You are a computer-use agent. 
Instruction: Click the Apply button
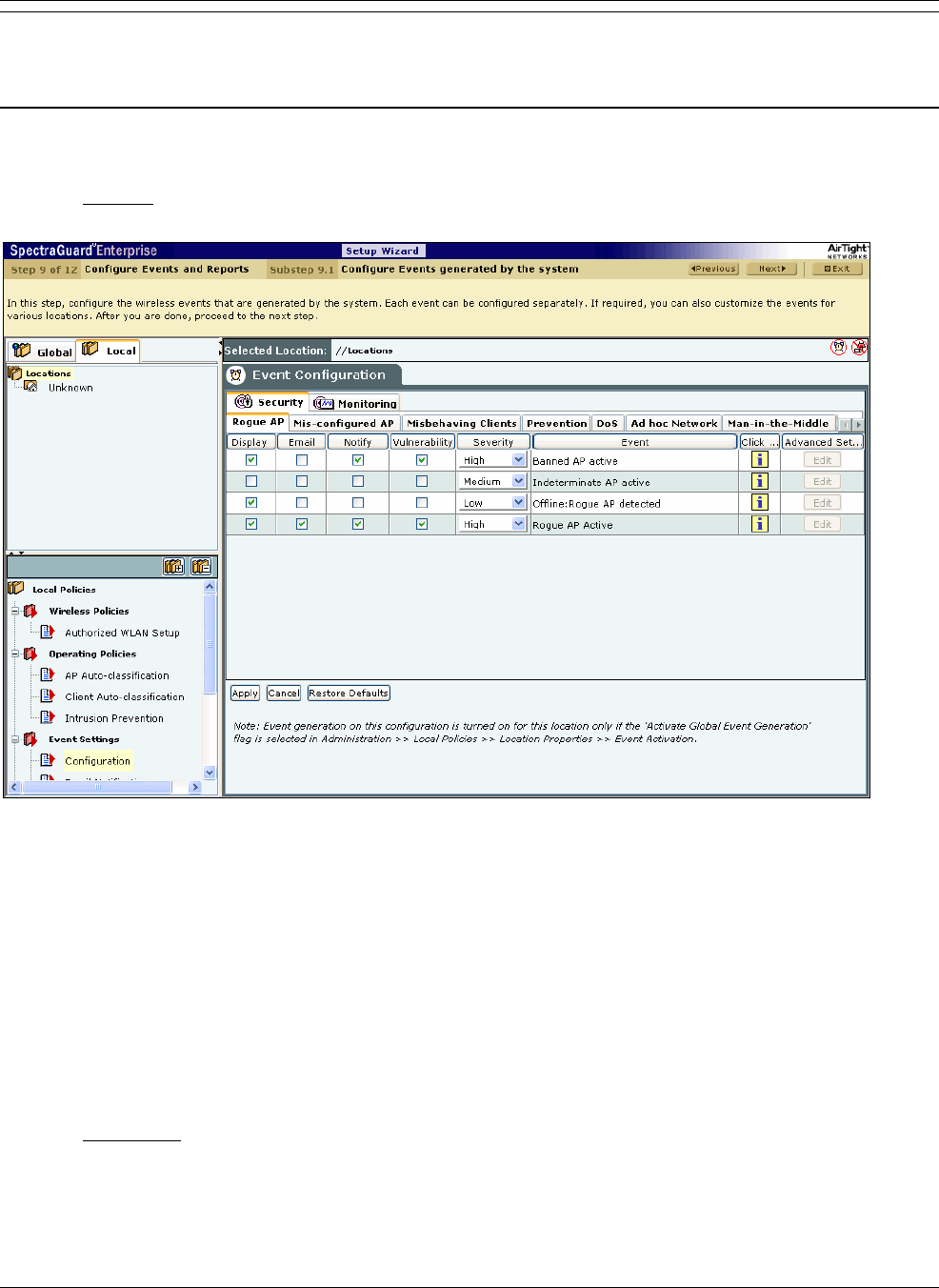(245, 694)
